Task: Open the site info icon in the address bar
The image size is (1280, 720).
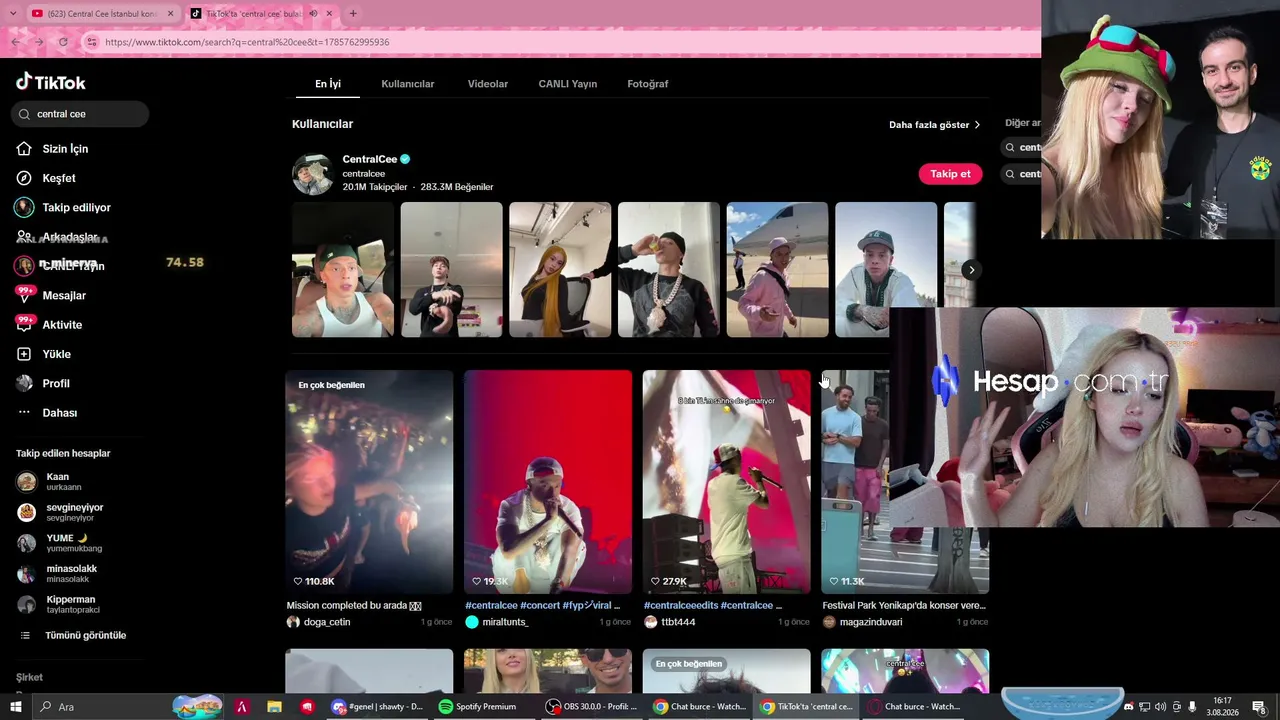Action: point(91,42)
